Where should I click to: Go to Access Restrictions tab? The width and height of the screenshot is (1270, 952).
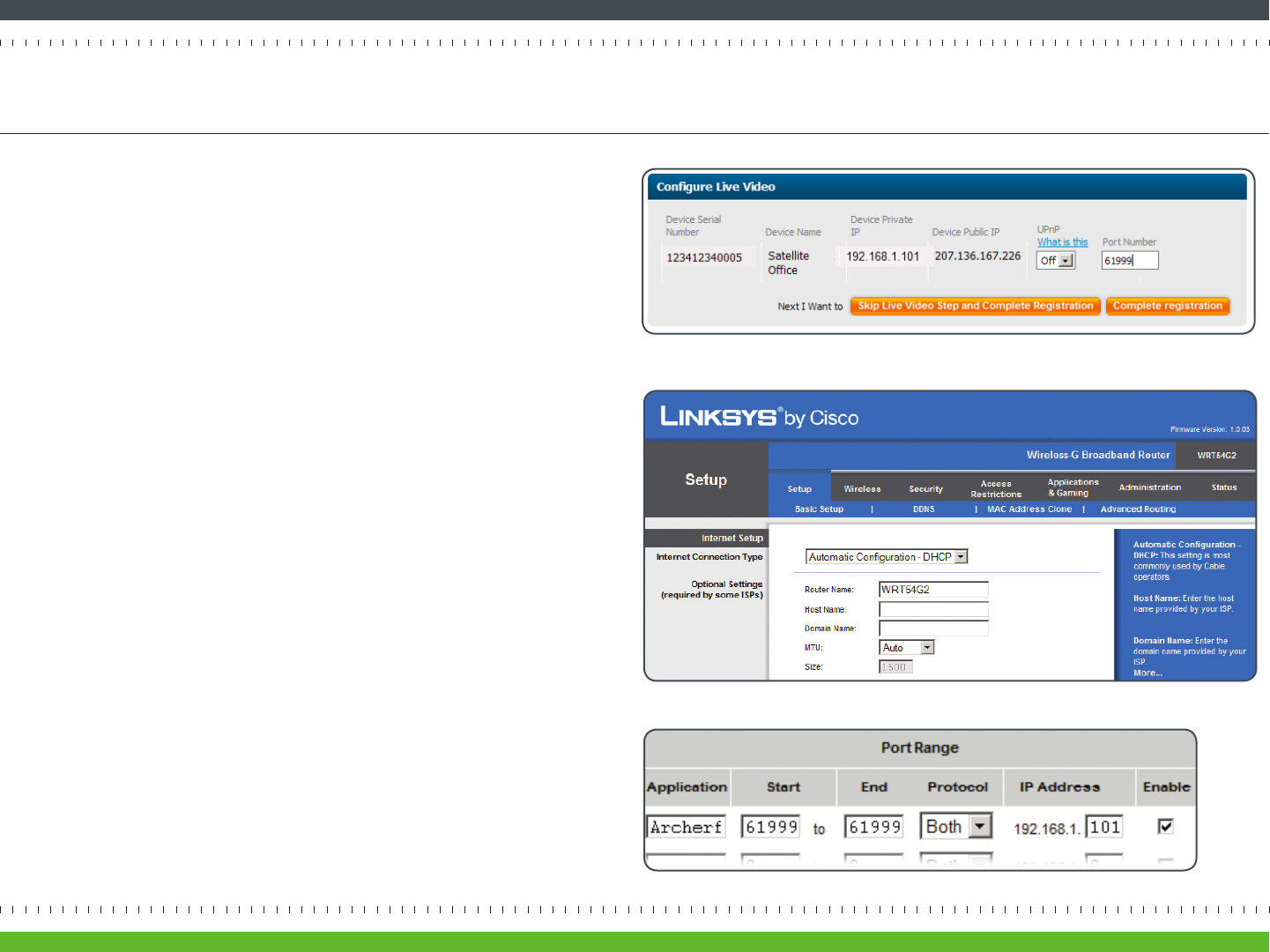point(996,488)
